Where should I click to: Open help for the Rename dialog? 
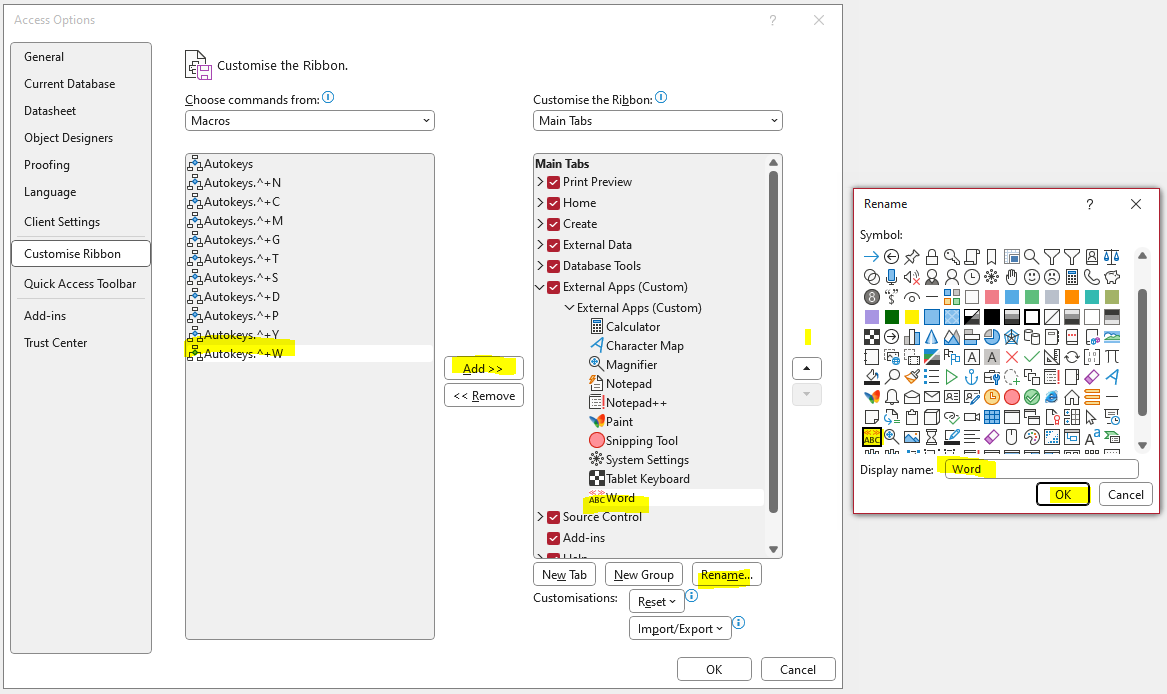1090,204
